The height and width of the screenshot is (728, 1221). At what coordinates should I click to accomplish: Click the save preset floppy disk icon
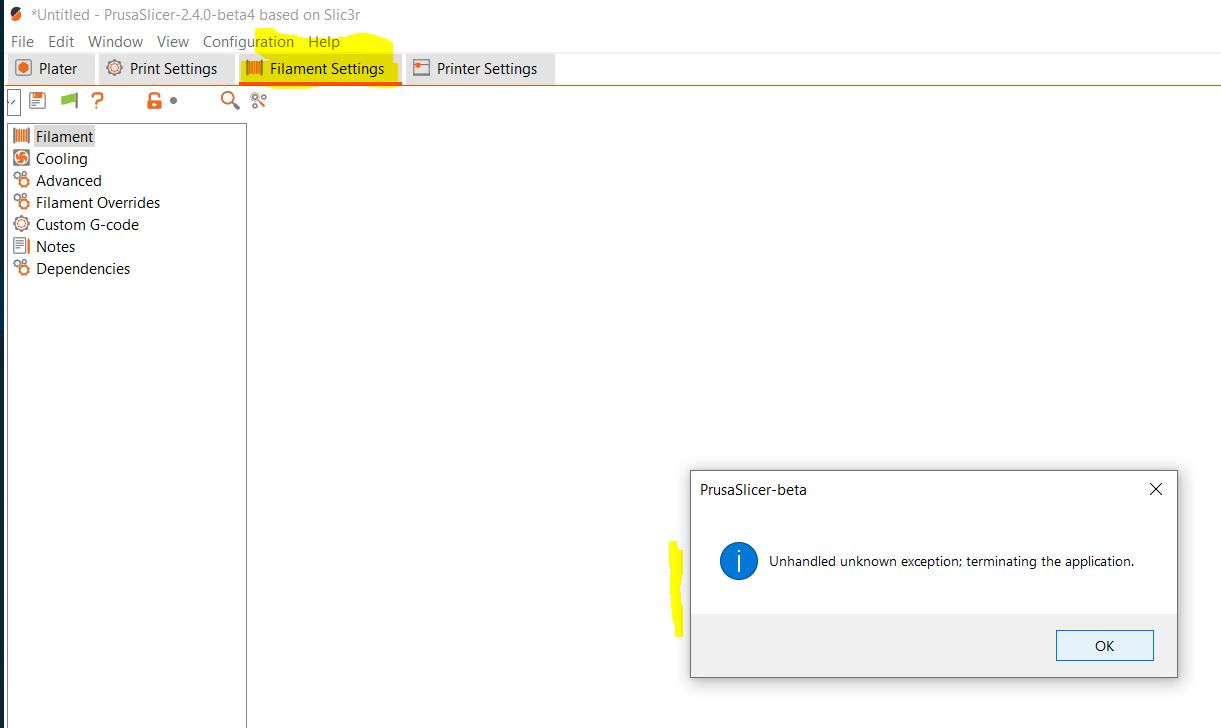pyautogui.click(x=37, y=100)
